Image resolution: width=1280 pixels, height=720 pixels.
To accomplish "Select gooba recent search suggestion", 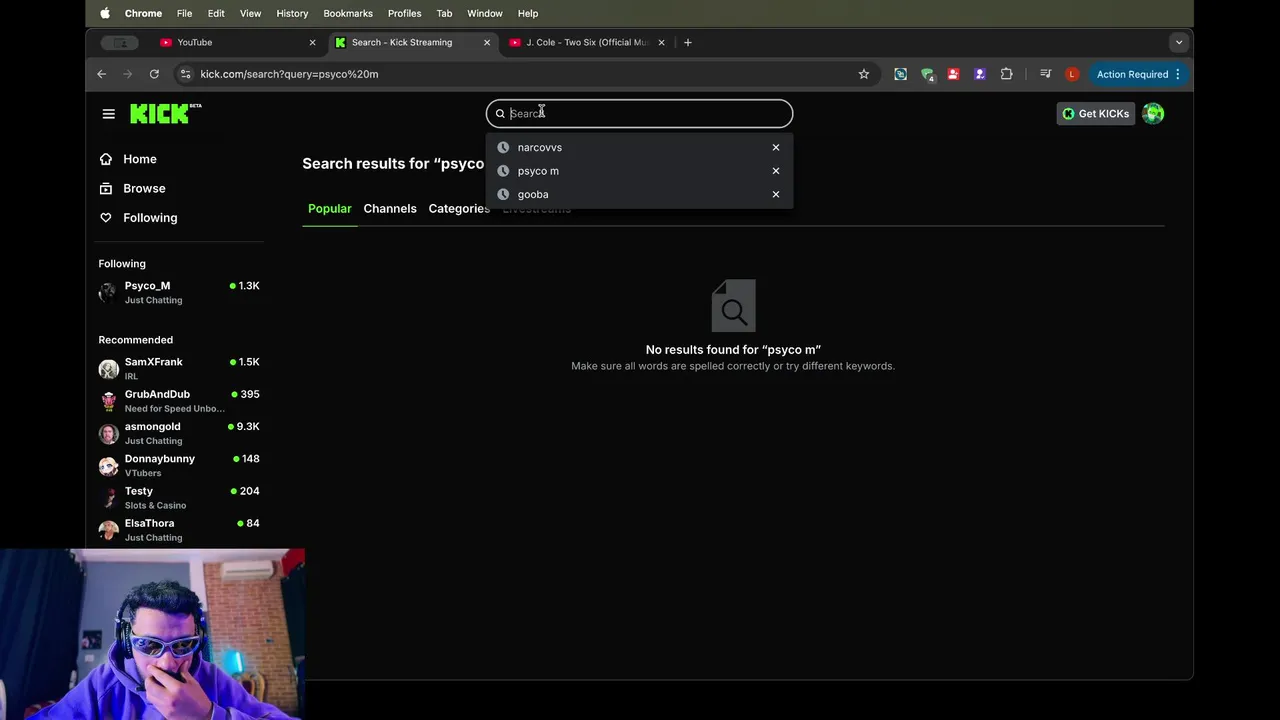I will [x=639, y=194].
